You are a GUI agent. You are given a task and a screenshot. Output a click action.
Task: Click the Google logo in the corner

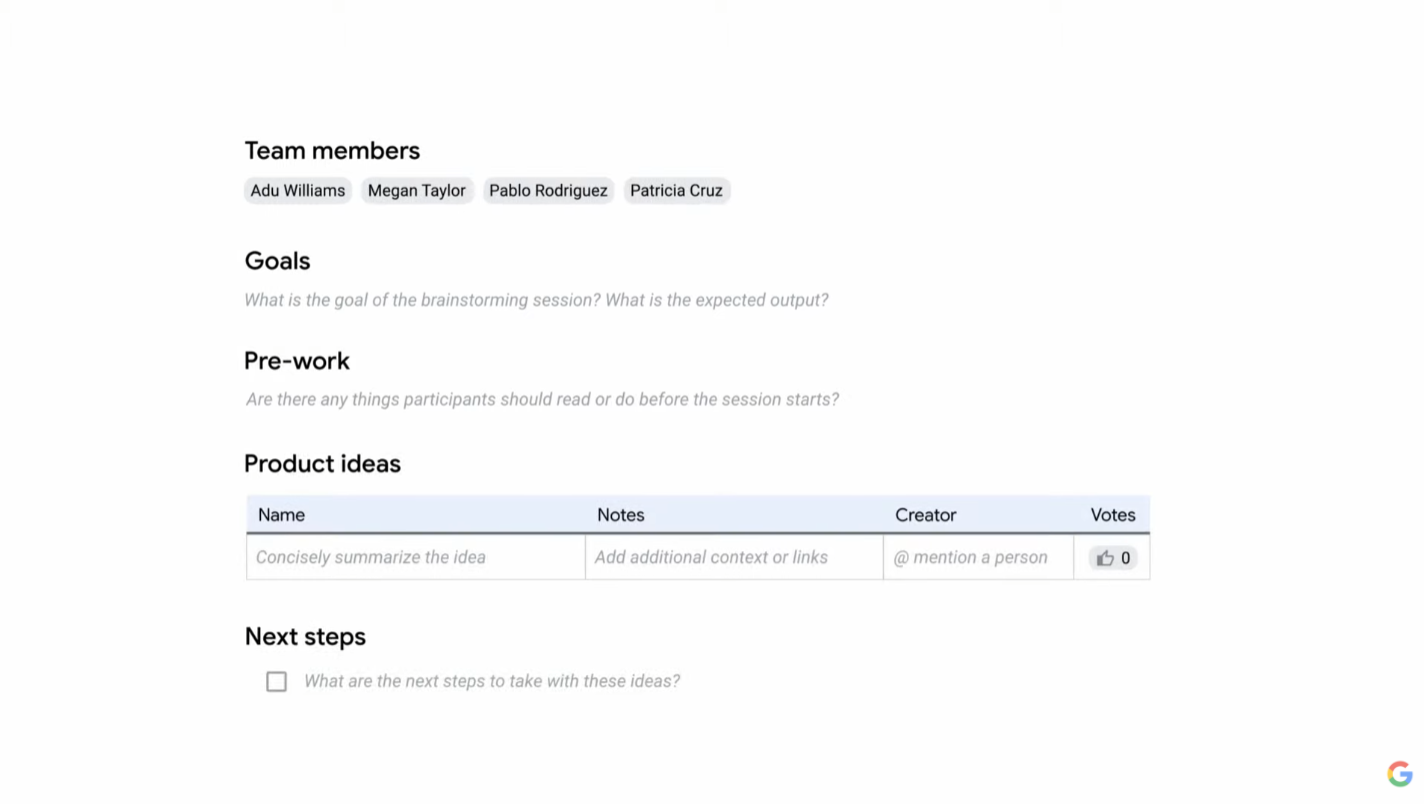click(x=1399, y=774)
